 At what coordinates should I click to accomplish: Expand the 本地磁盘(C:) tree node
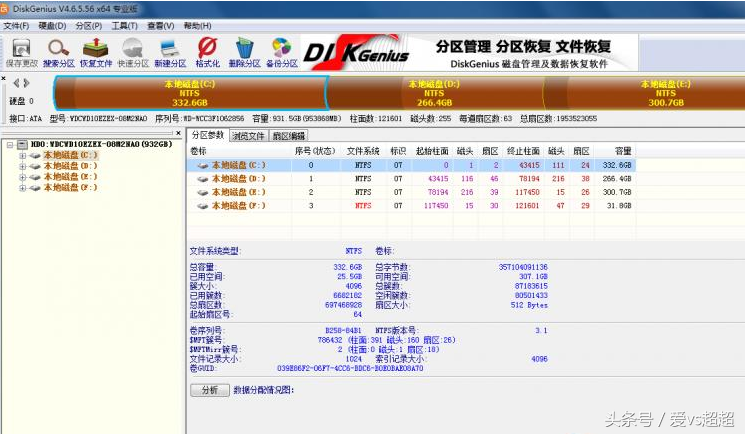click(x=22, y=155)
